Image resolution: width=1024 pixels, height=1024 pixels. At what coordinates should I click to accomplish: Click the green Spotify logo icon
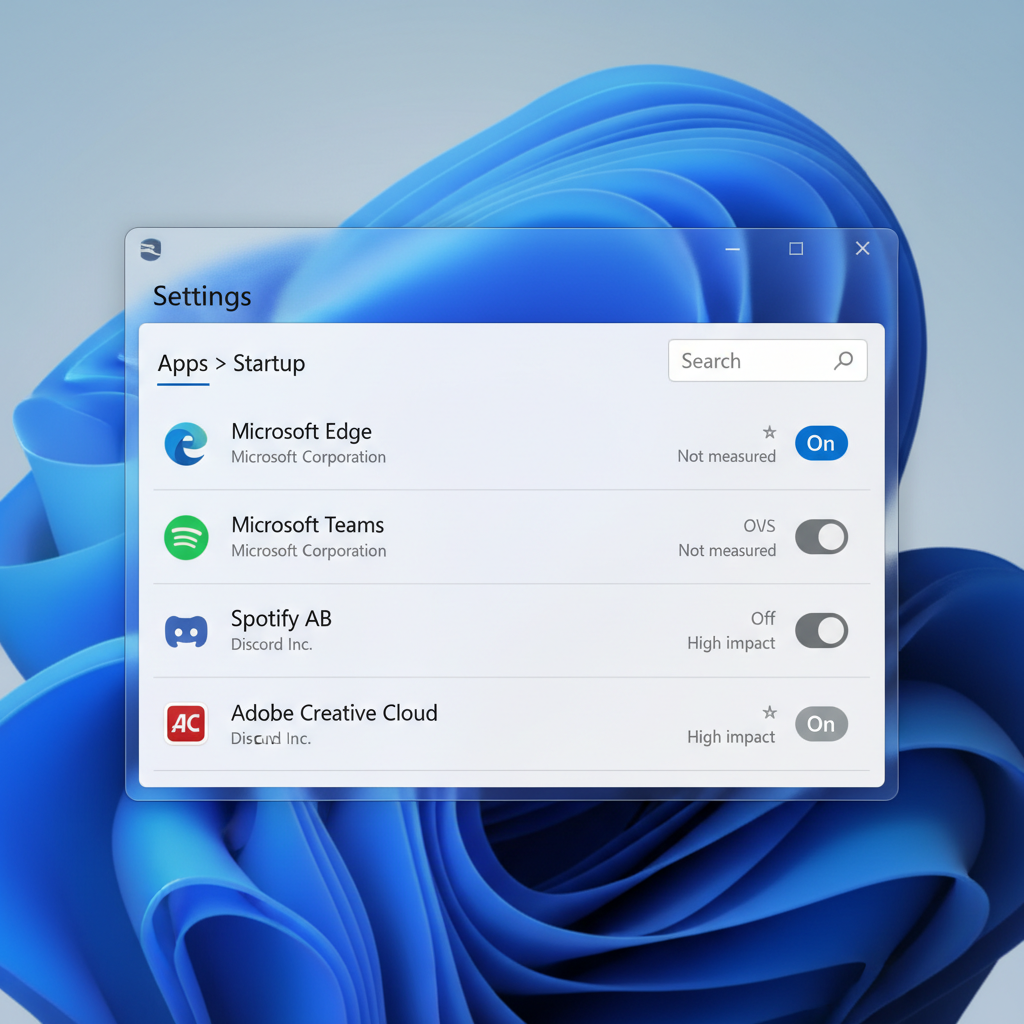click(x=186, y=538)
